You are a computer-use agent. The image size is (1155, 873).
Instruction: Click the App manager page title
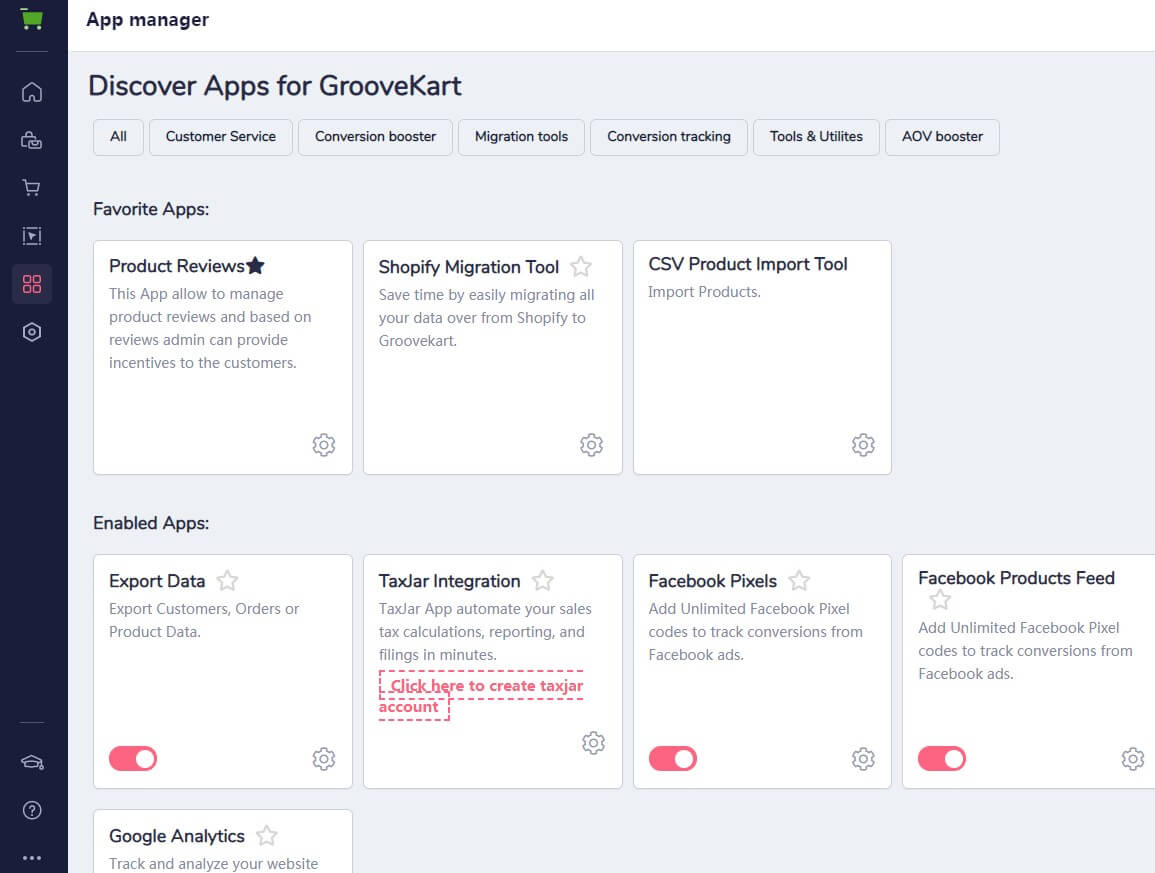tap(147, 20)
